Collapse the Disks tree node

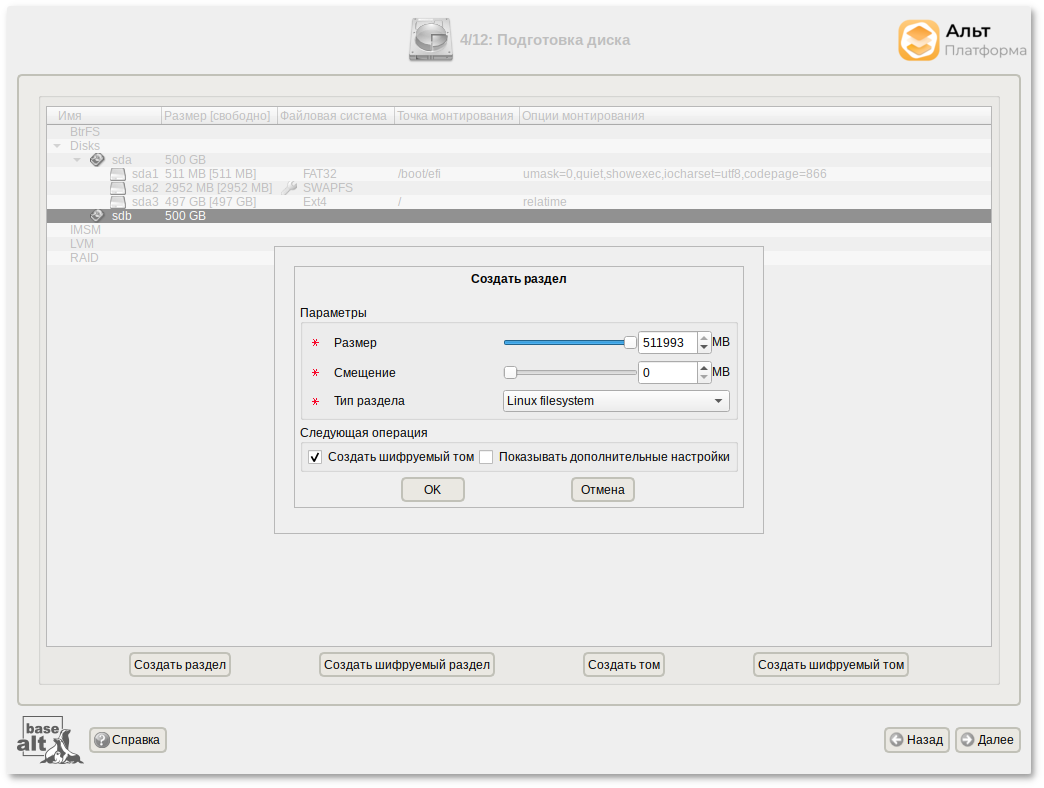[57, 146]
